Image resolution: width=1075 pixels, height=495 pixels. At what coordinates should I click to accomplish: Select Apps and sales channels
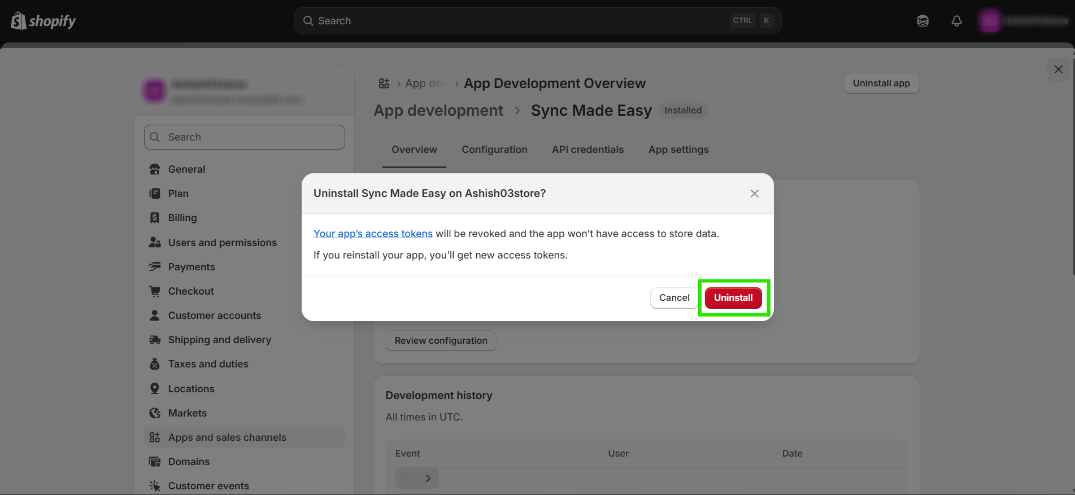point(244,437)
